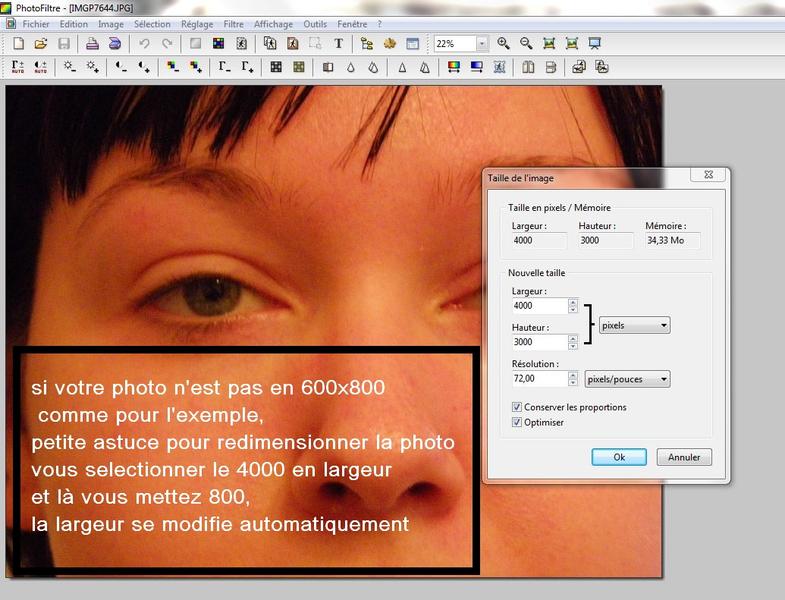The width and height of the screenshot is (785, 600).
Task: Select the Text tool T icon
Action: [x=338, y=44]
